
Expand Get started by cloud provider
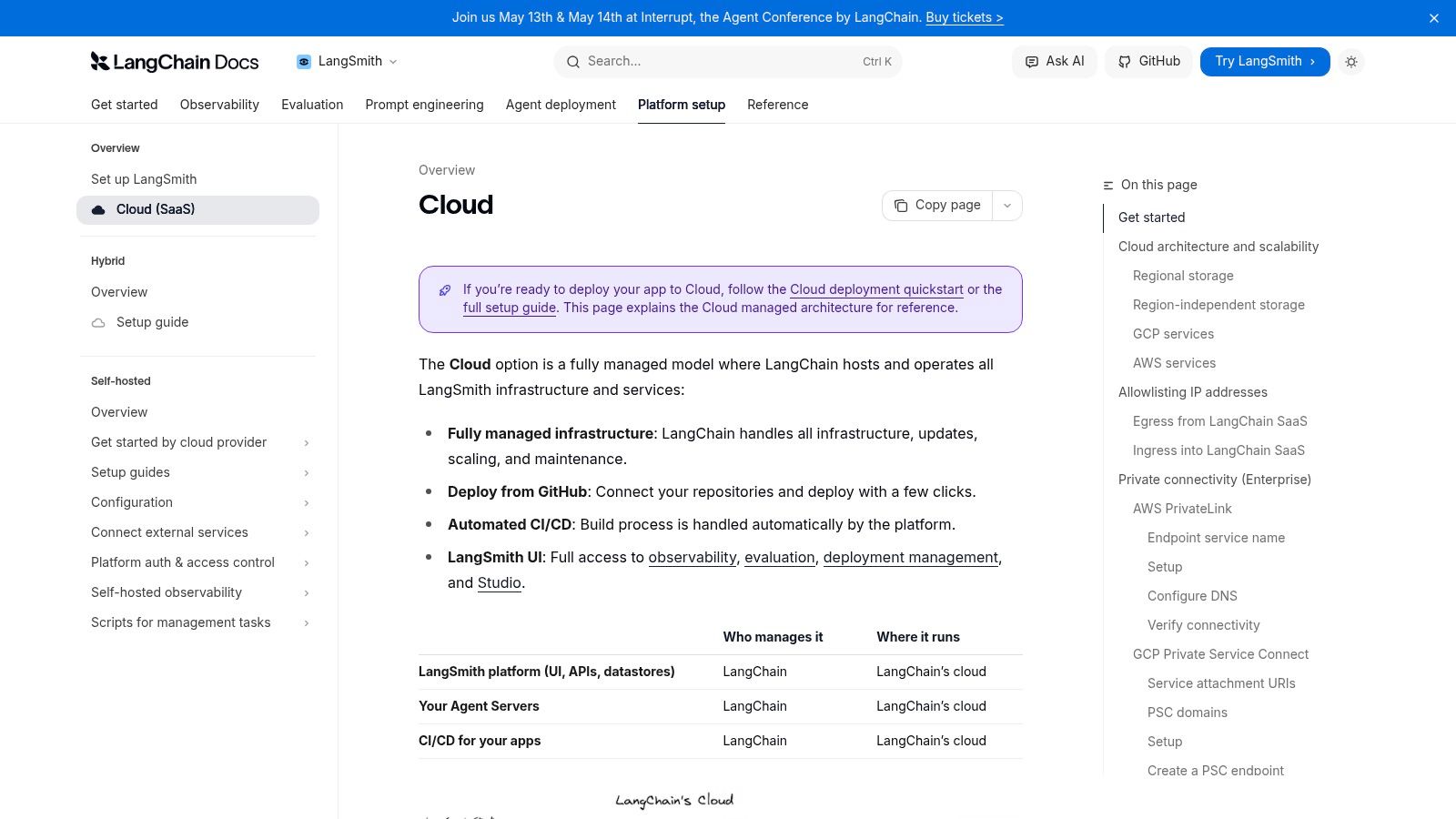[307, 443]
